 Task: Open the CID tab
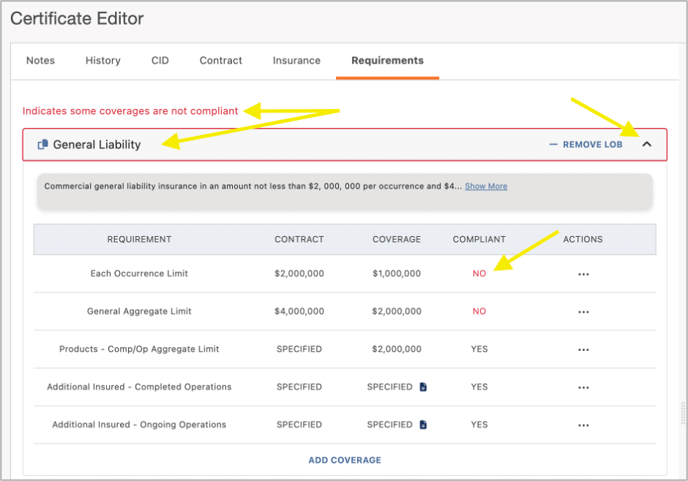pos(160,61)
